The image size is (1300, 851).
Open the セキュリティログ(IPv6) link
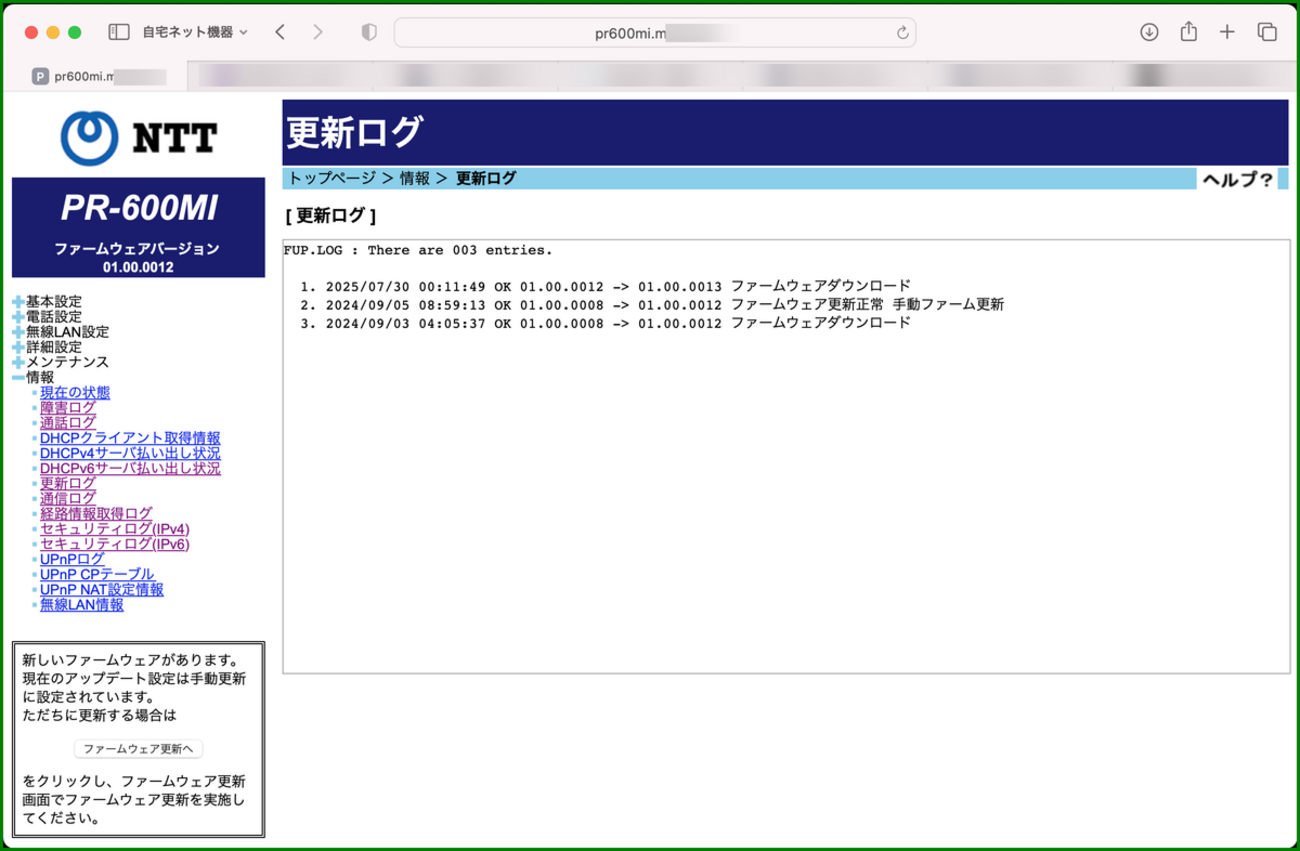coord(115,544)
